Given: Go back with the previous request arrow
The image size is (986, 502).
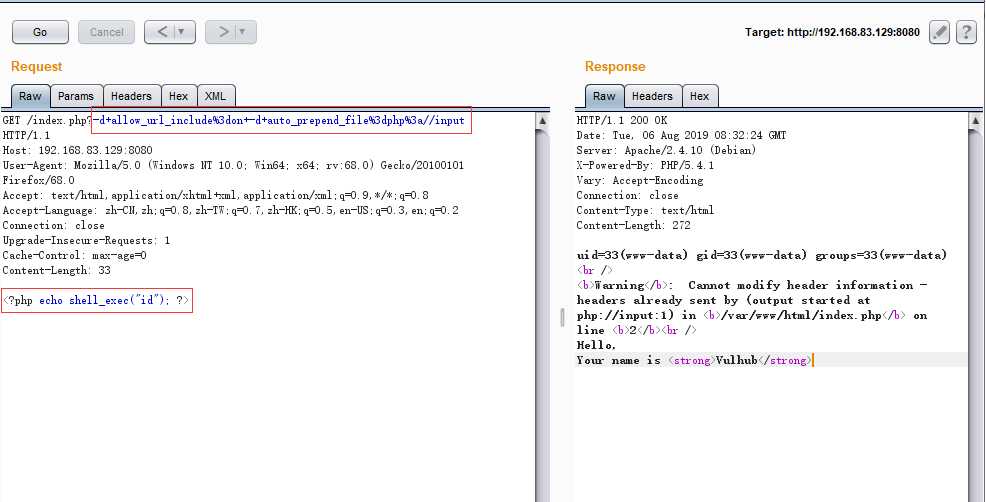Looking at the screenshot, I should 162,32.
